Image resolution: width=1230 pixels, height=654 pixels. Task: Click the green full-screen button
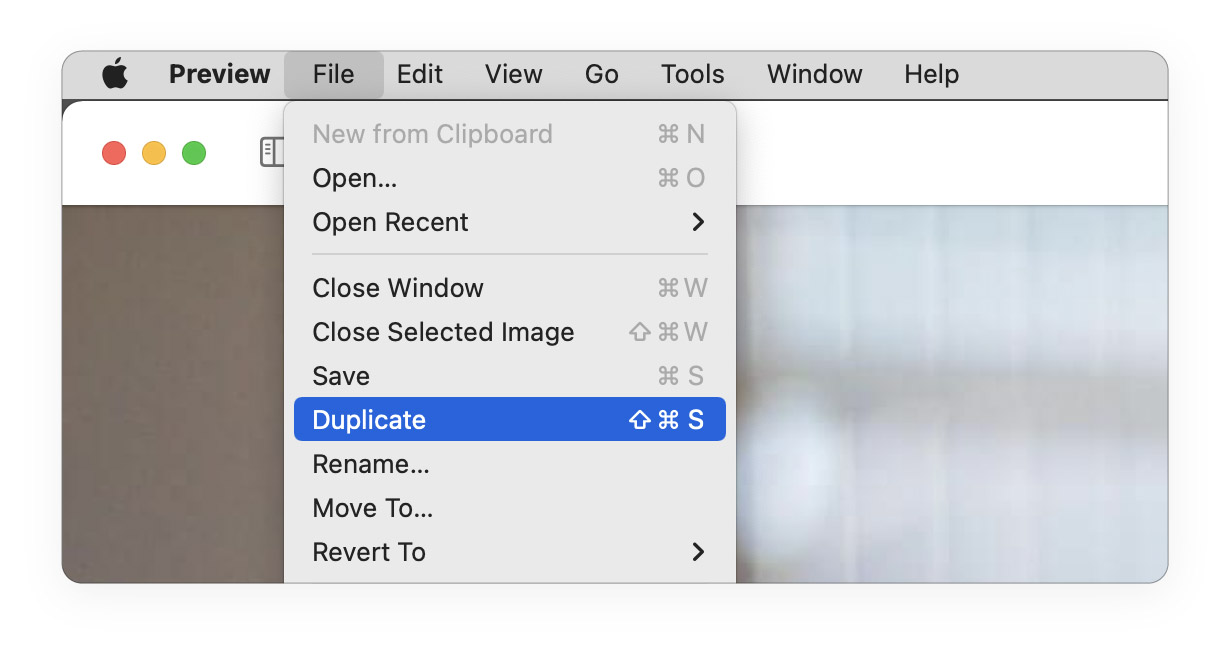click(194, 153)
